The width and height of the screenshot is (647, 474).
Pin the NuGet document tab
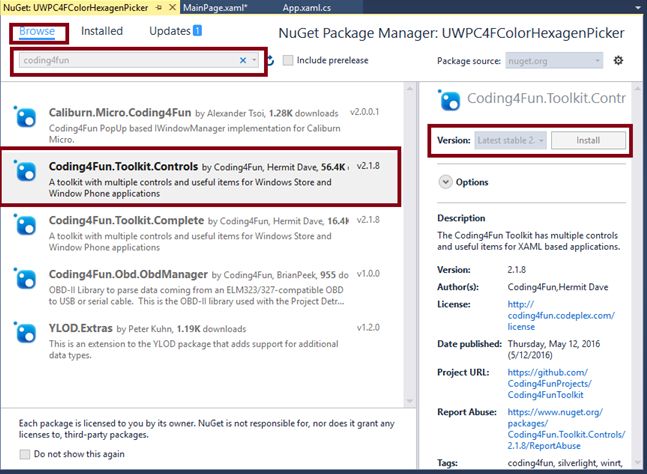click(159, 7)
